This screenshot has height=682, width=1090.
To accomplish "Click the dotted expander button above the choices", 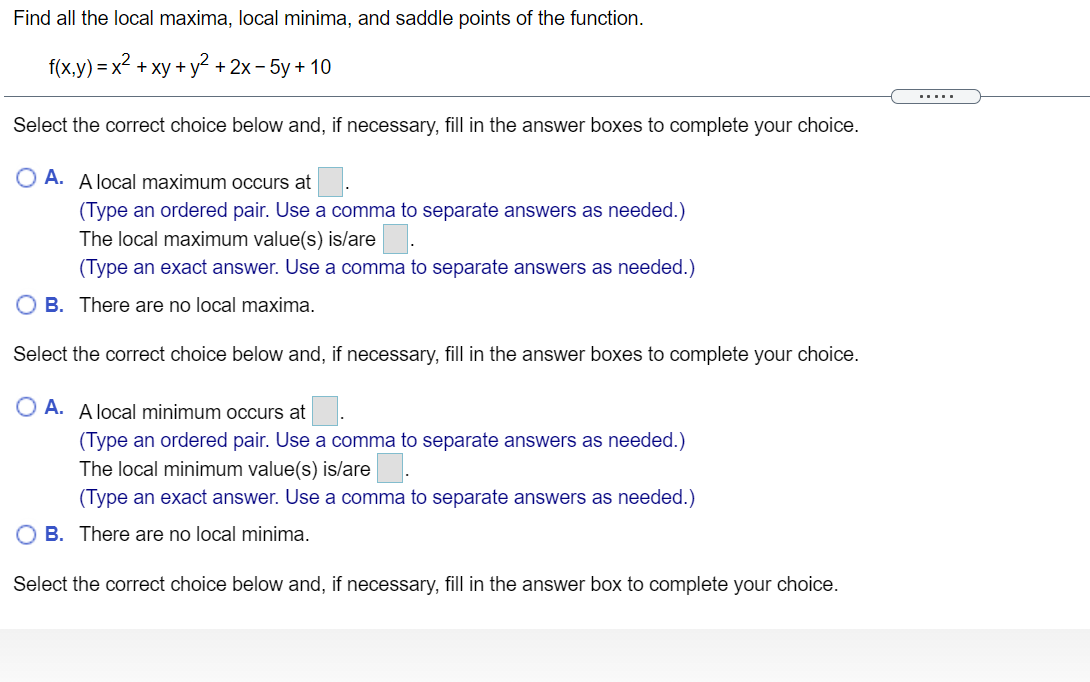I will (935, 96).
